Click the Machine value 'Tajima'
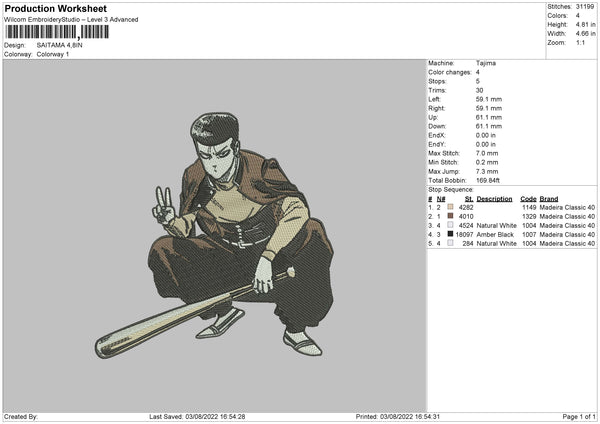The width and height of the screenshot is (600, 424). [x=486, y=63]
